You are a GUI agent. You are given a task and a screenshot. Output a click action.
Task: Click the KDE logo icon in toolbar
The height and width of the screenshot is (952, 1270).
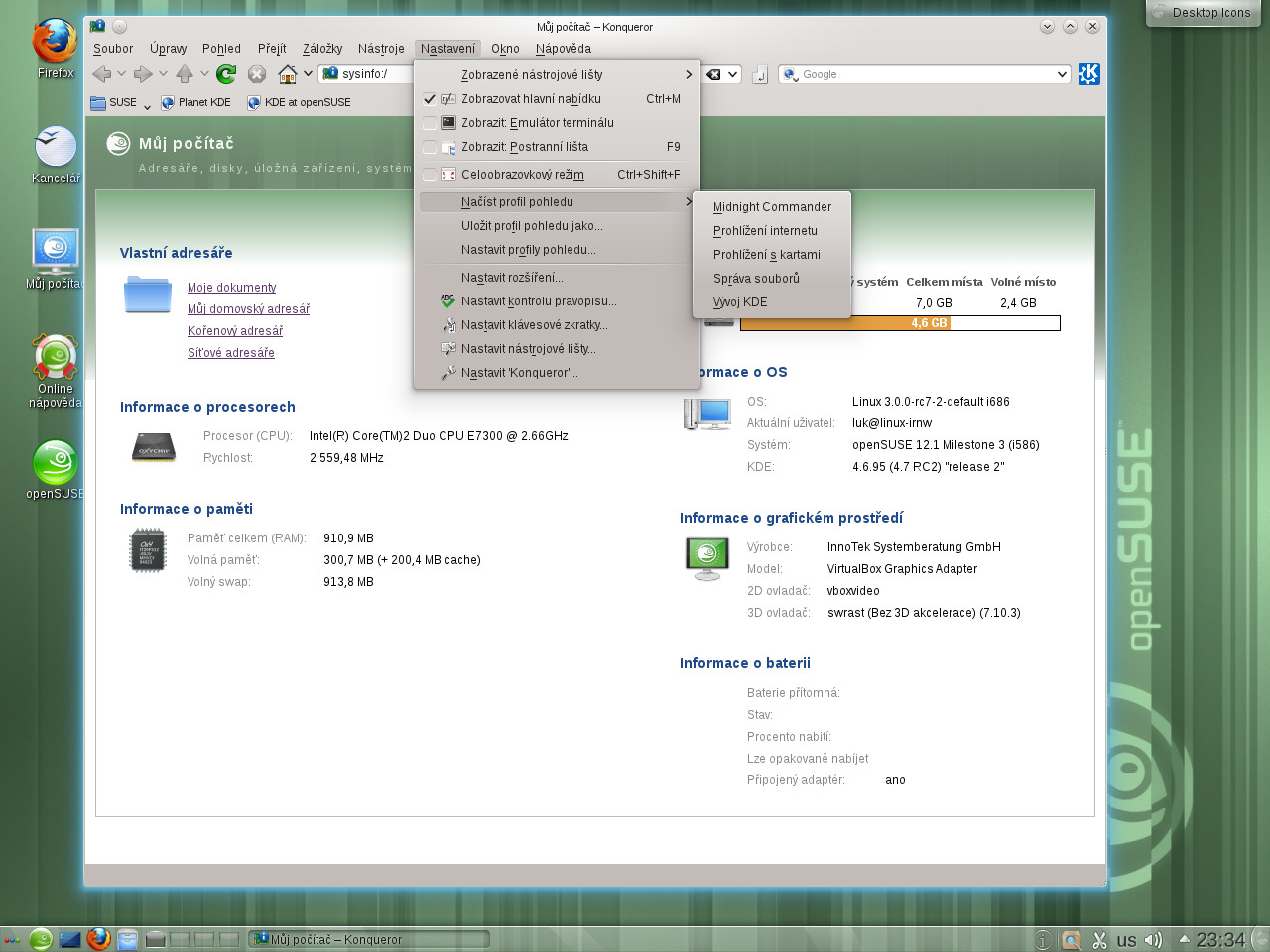point(1088,74)
